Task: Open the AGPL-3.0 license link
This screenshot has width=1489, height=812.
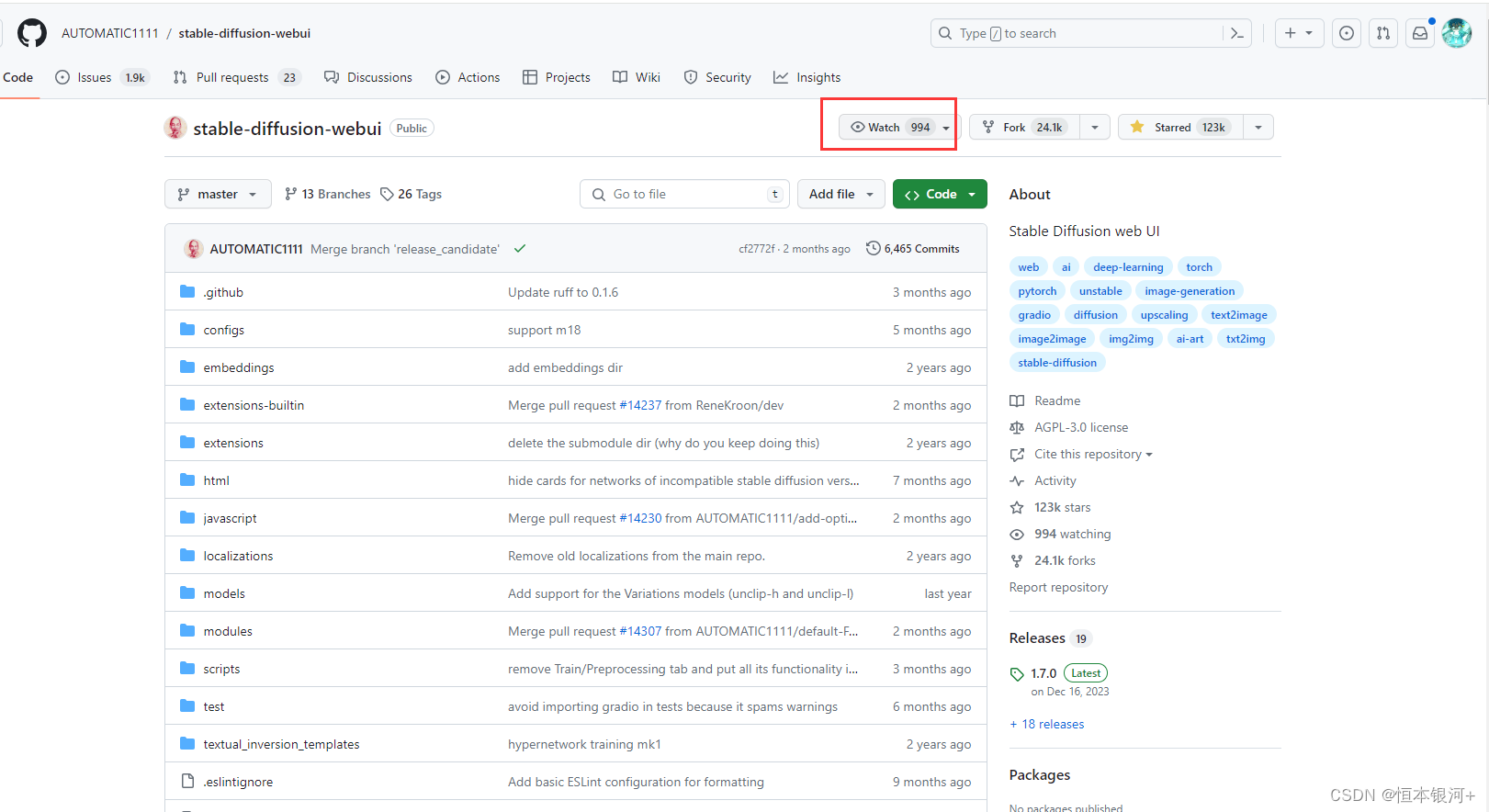Action: (1081, 427)
